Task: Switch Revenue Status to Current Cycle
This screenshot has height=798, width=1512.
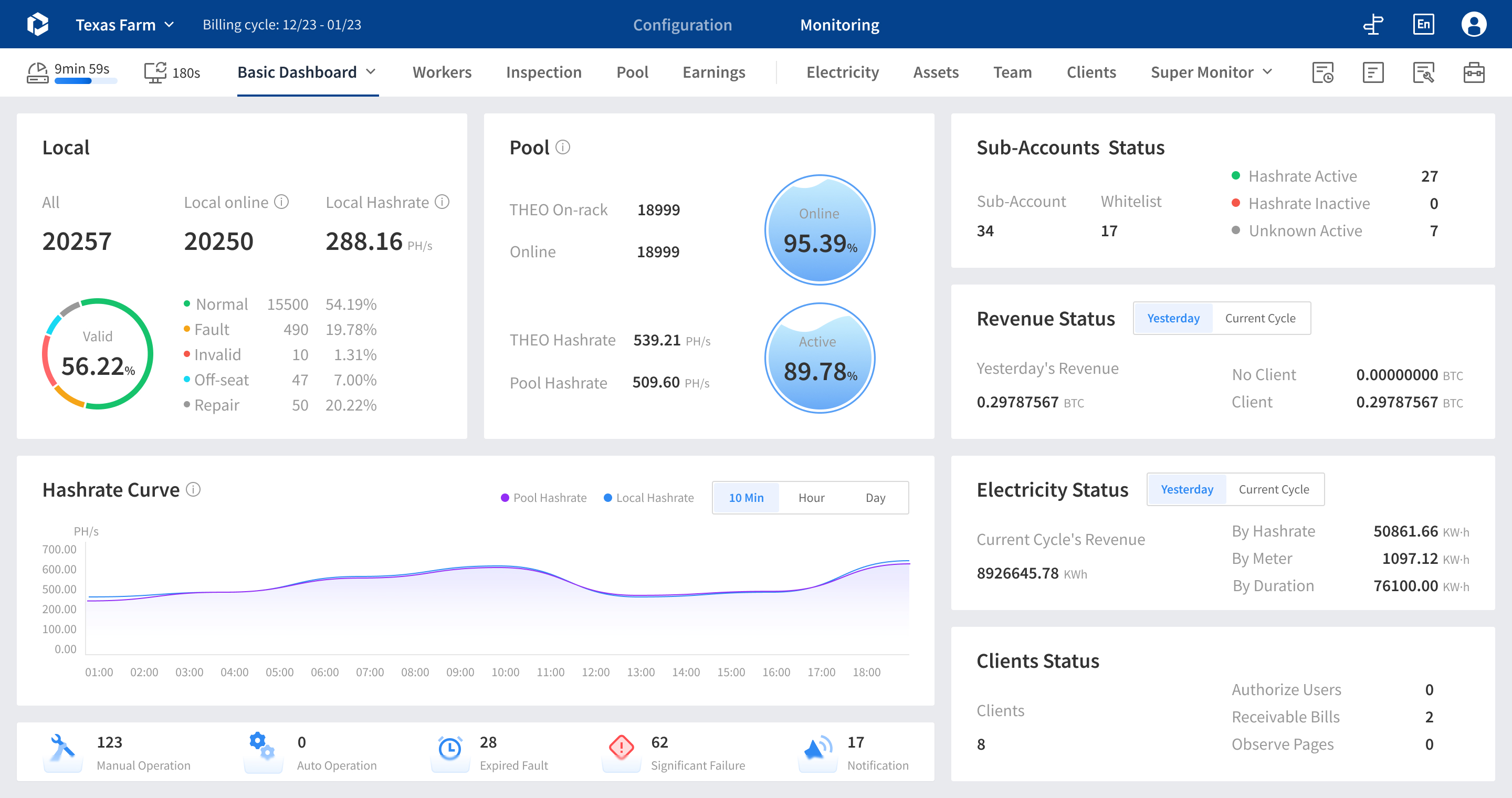Action: (x=1260, y=318)
